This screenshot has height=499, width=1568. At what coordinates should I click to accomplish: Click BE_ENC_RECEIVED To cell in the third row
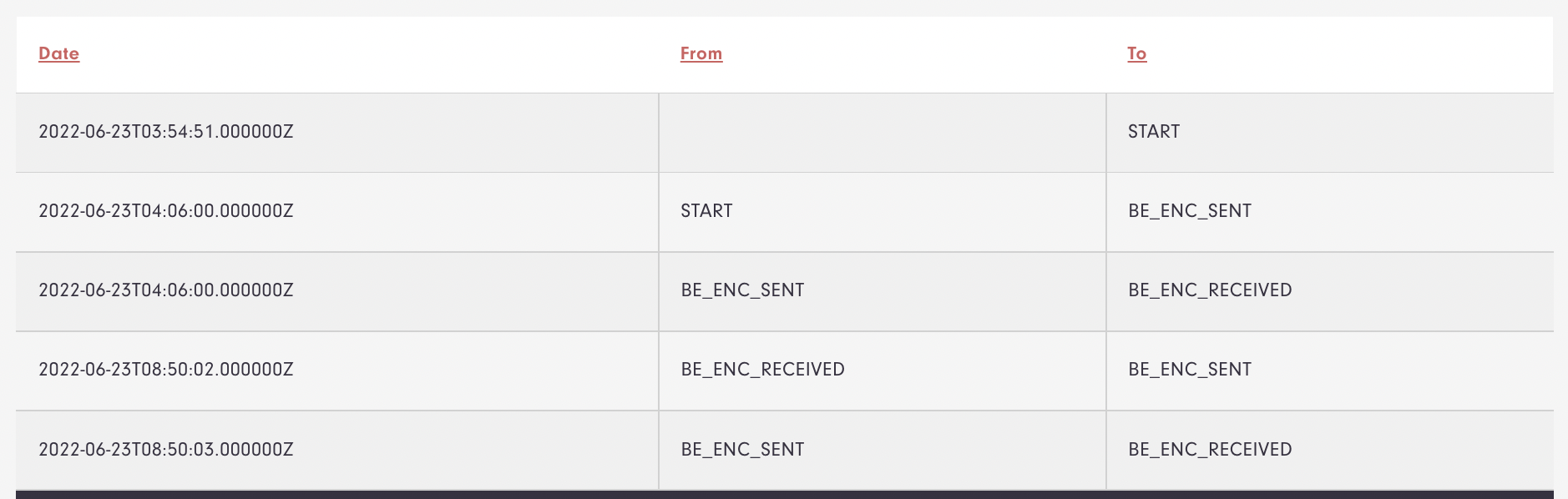1210,290
